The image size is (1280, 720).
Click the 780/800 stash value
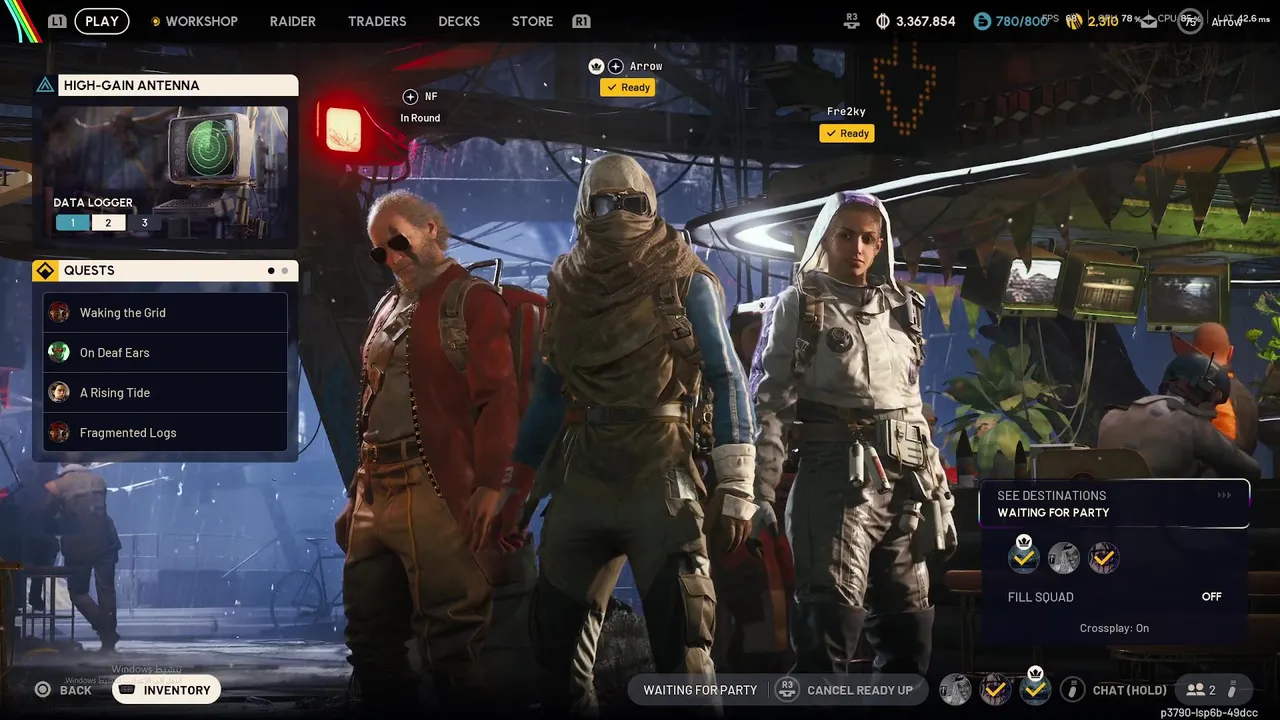click(x=1021, y=21)
